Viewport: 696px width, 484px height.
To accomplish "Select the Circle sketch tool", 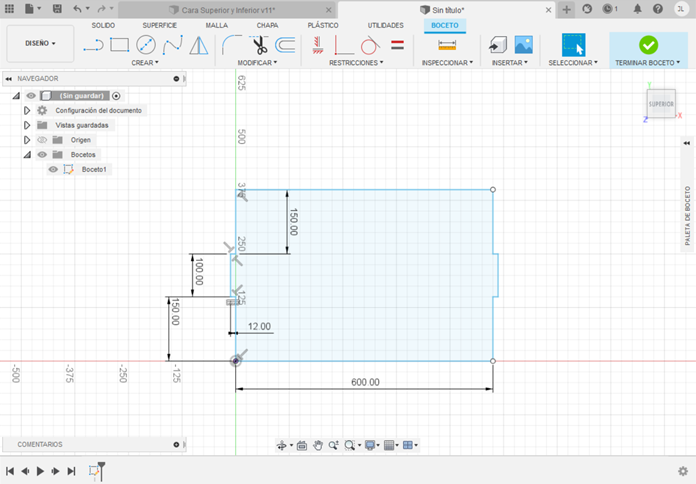I will (146, 45).
